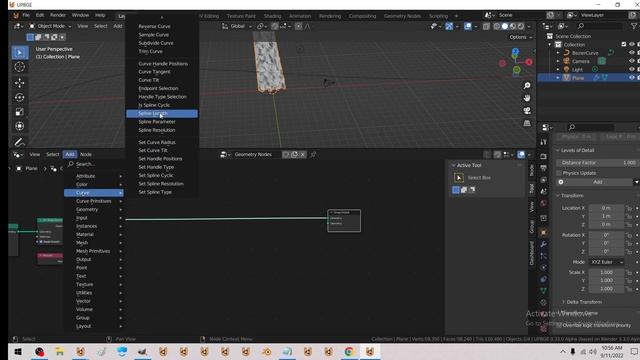Toggle visibility eye of BezierCurve
The image size is (640, 360).
[x=632, y=53]
